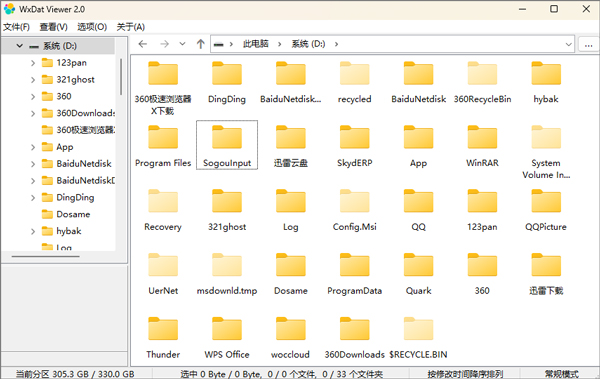This screenshot has width=600, height=379.
Task: Select the WinRAR folder icon
Action: [482, 137]
